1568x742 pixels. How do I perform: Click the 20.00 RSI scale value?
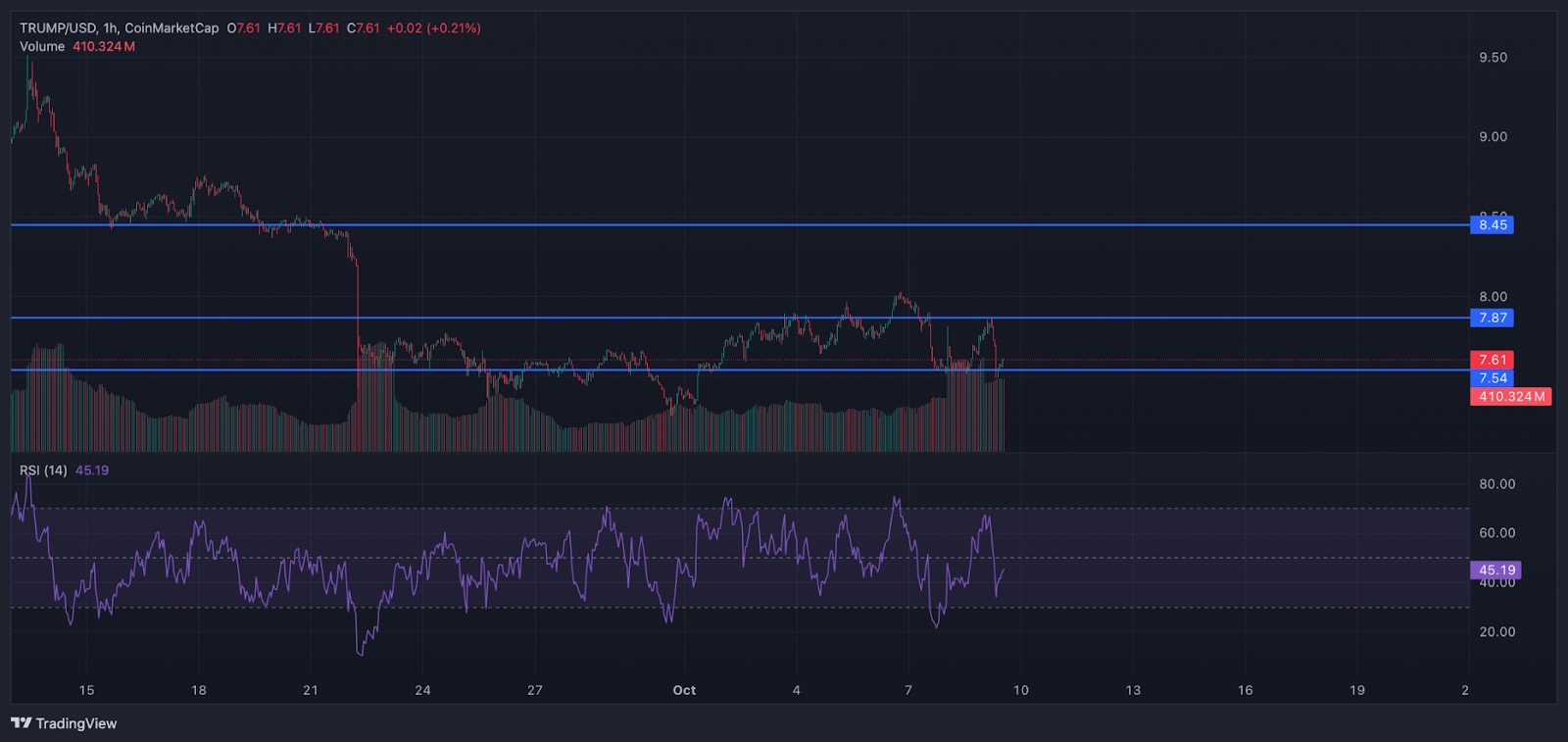click(x=1496, y=632)
